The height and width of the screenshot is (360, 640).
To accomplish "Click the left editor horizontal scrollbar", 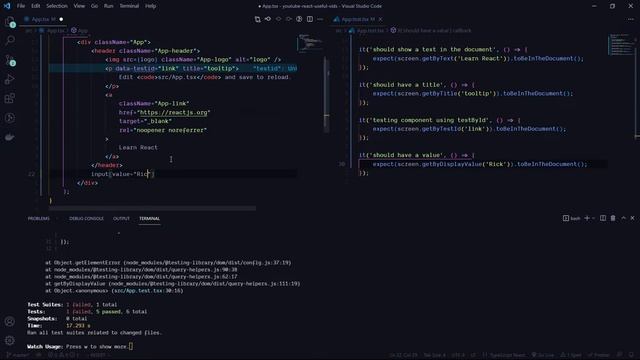I will coord(152,208).
